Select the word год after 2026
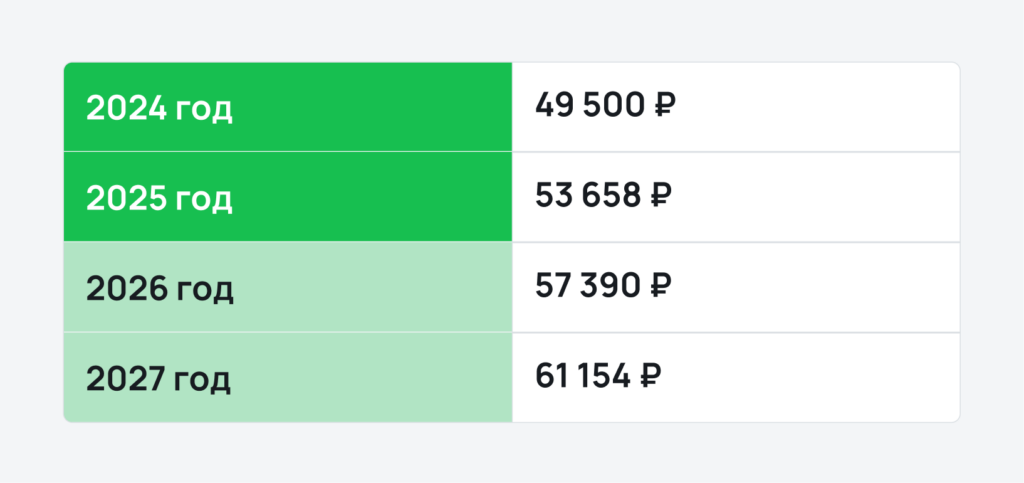 pyautogui.click(x=204, y=291)
